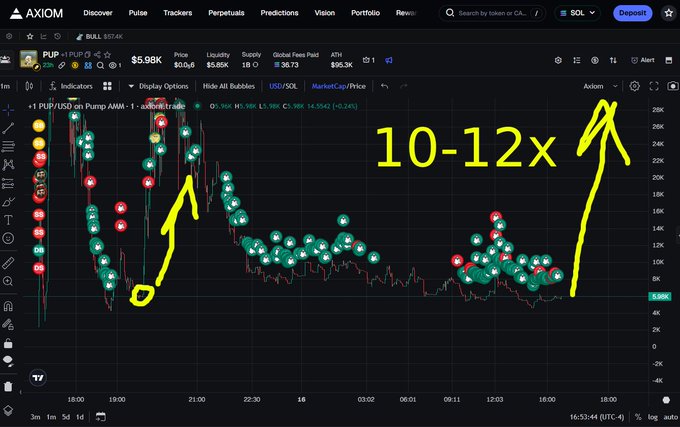Set range to 5d
Image resolution: width=680 pixels, height=427 pixels.
66,417
